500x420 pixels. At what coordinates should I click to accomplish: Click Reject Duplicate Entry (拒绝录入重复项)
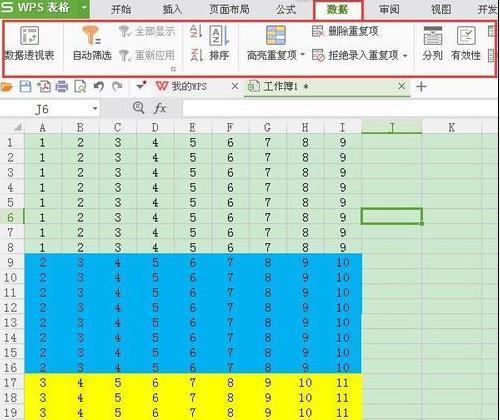click(355, 55)
